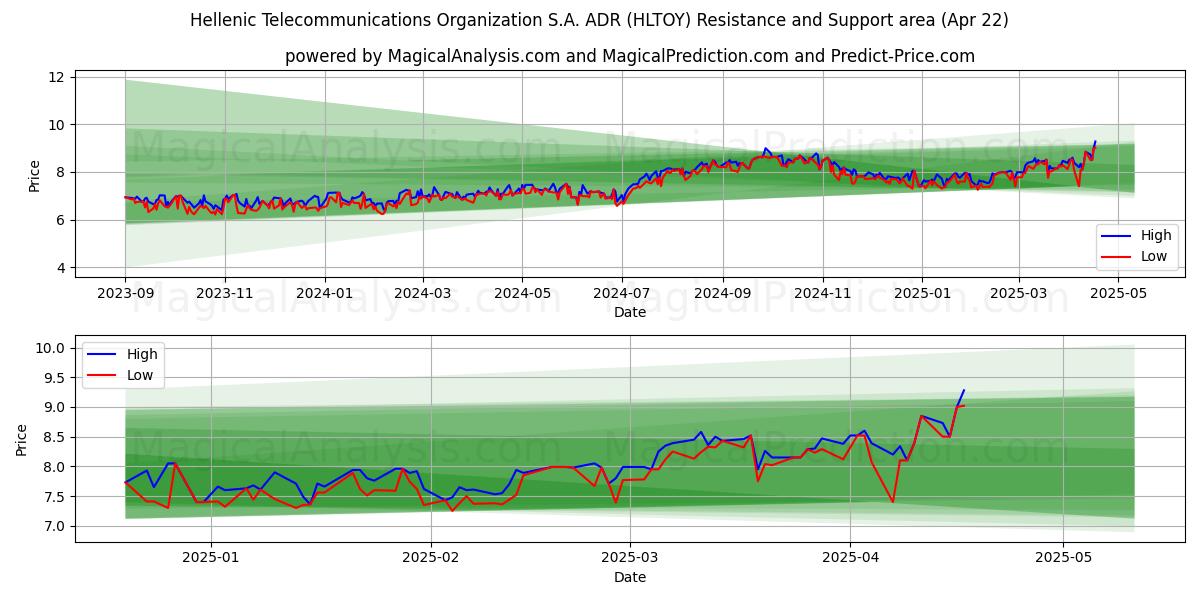
Task: Click the 2024-03 tick label
Action: coord(423,294)
